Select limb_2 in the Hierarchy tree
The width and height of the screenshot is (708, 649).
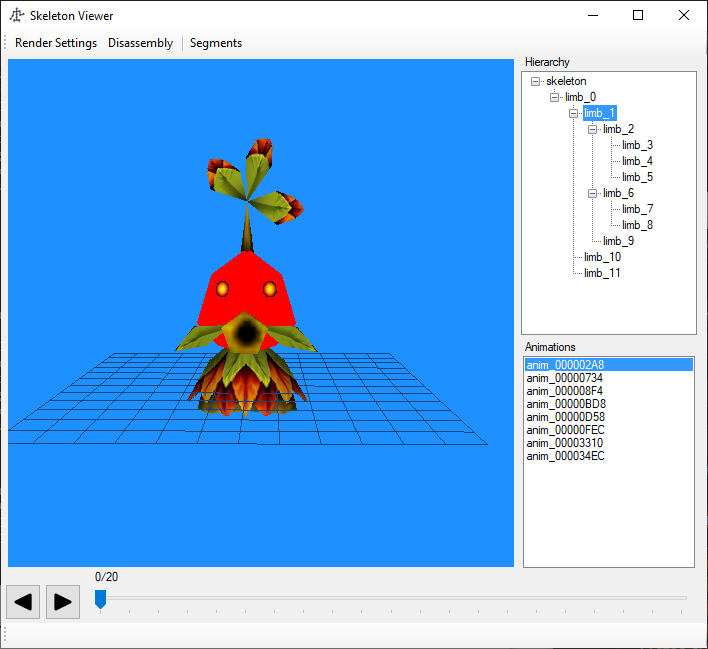[618, 129]
